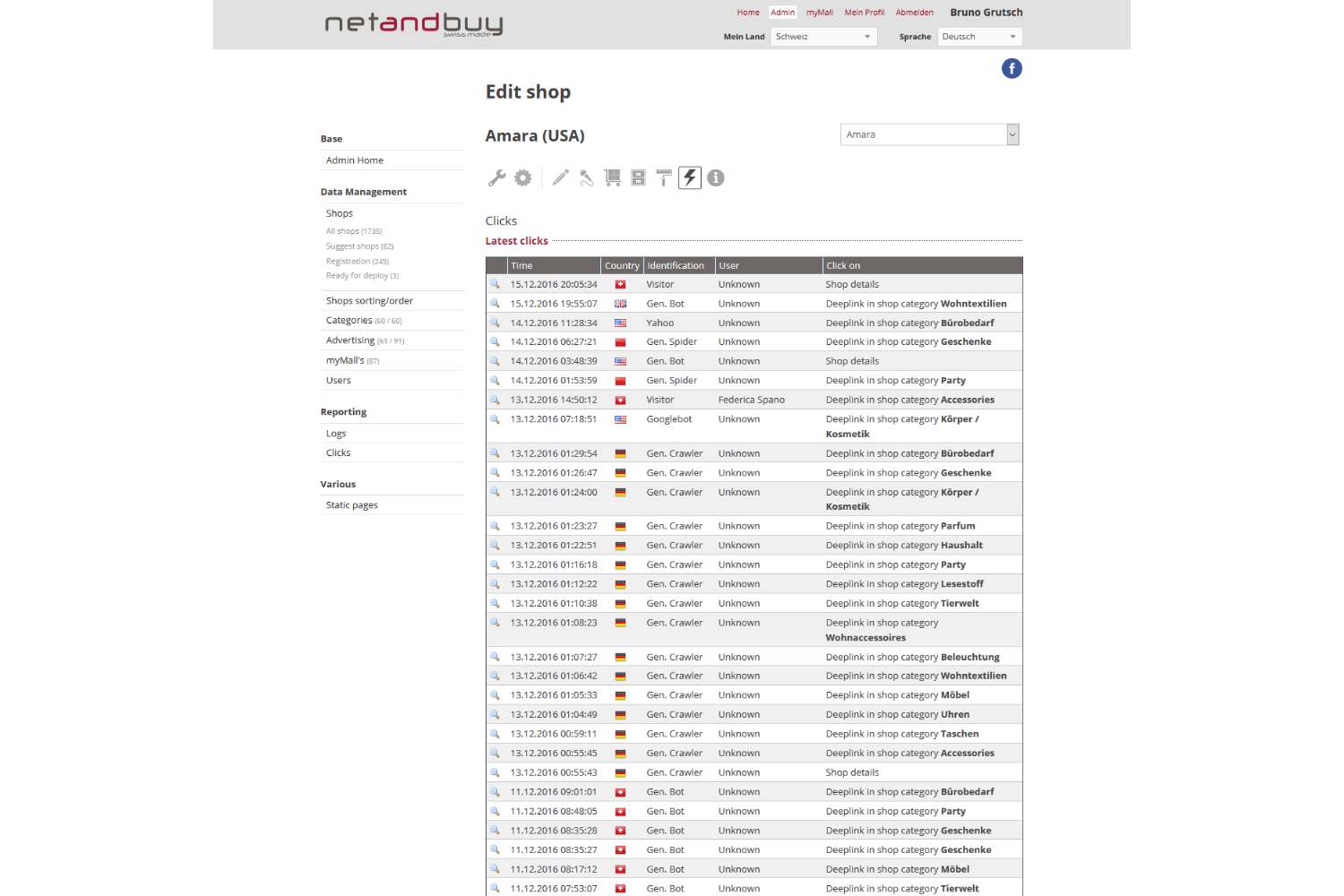Open the gear settings icon
The height and width of the screenshot is (896, 1344).
point(523,177)
